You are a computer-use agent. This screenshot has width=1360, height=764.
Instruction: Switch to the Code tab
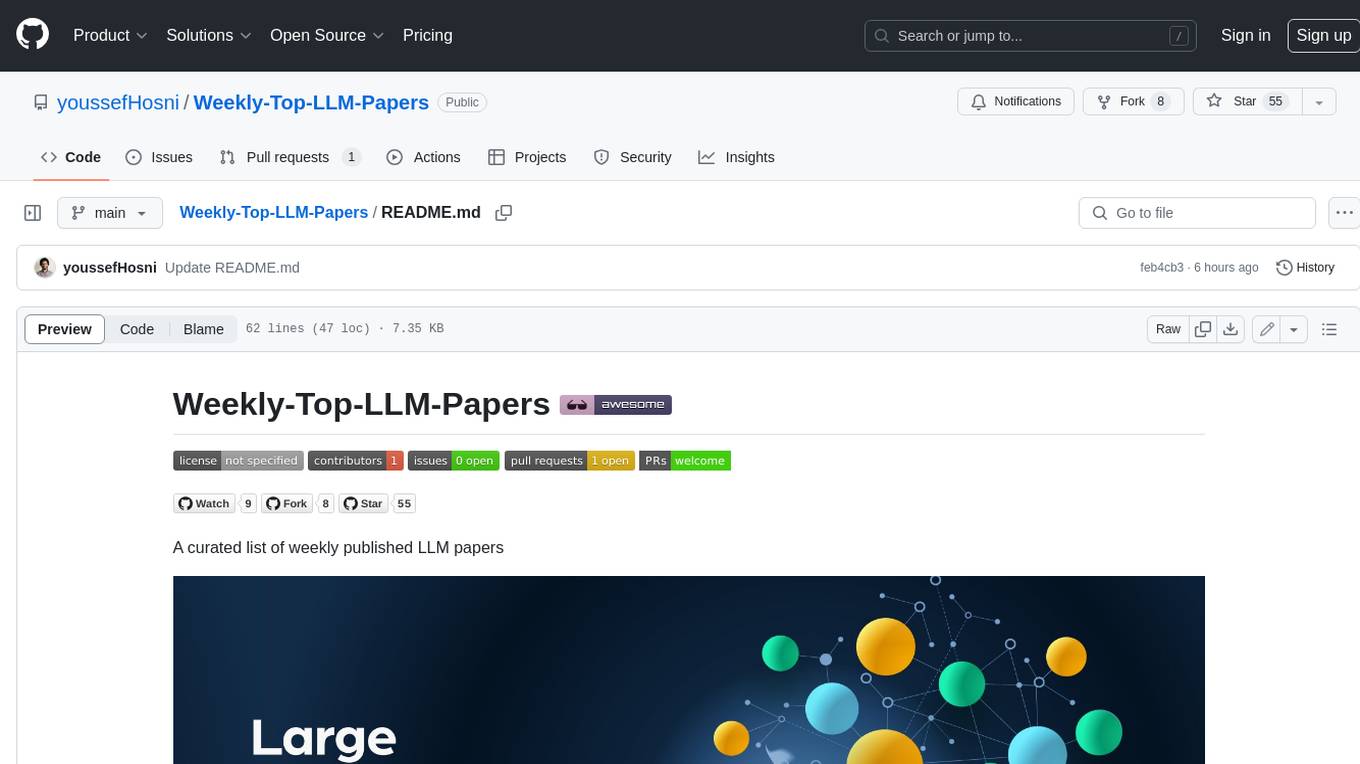click(71, 157)
